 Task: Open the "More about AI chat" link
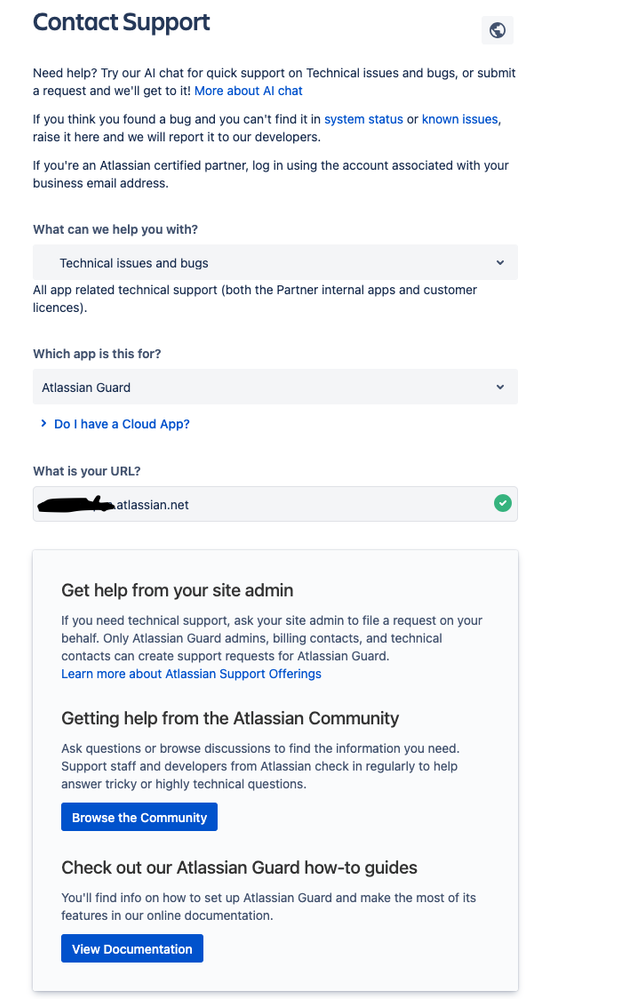[248, 90]
